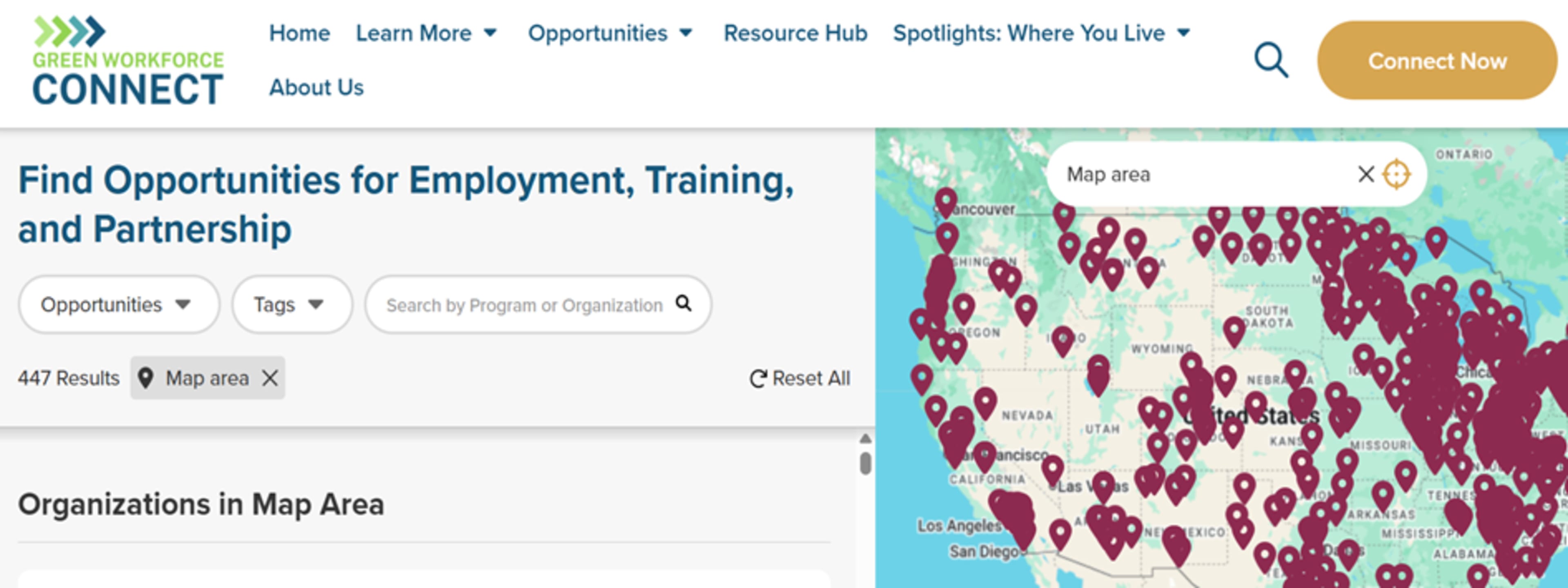Go to the Home page
The width and height of the screenshot is (1568, 588).
coord(299,33)
